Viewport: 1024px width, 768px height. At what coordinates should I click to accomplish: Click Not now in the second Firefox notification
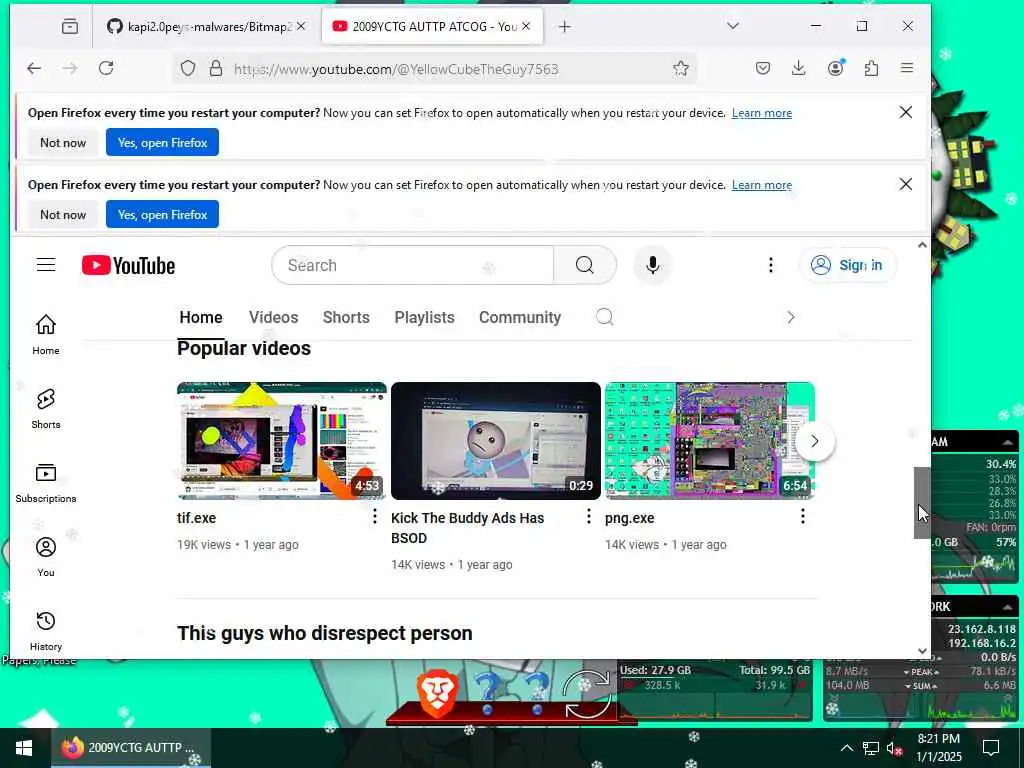63,214
